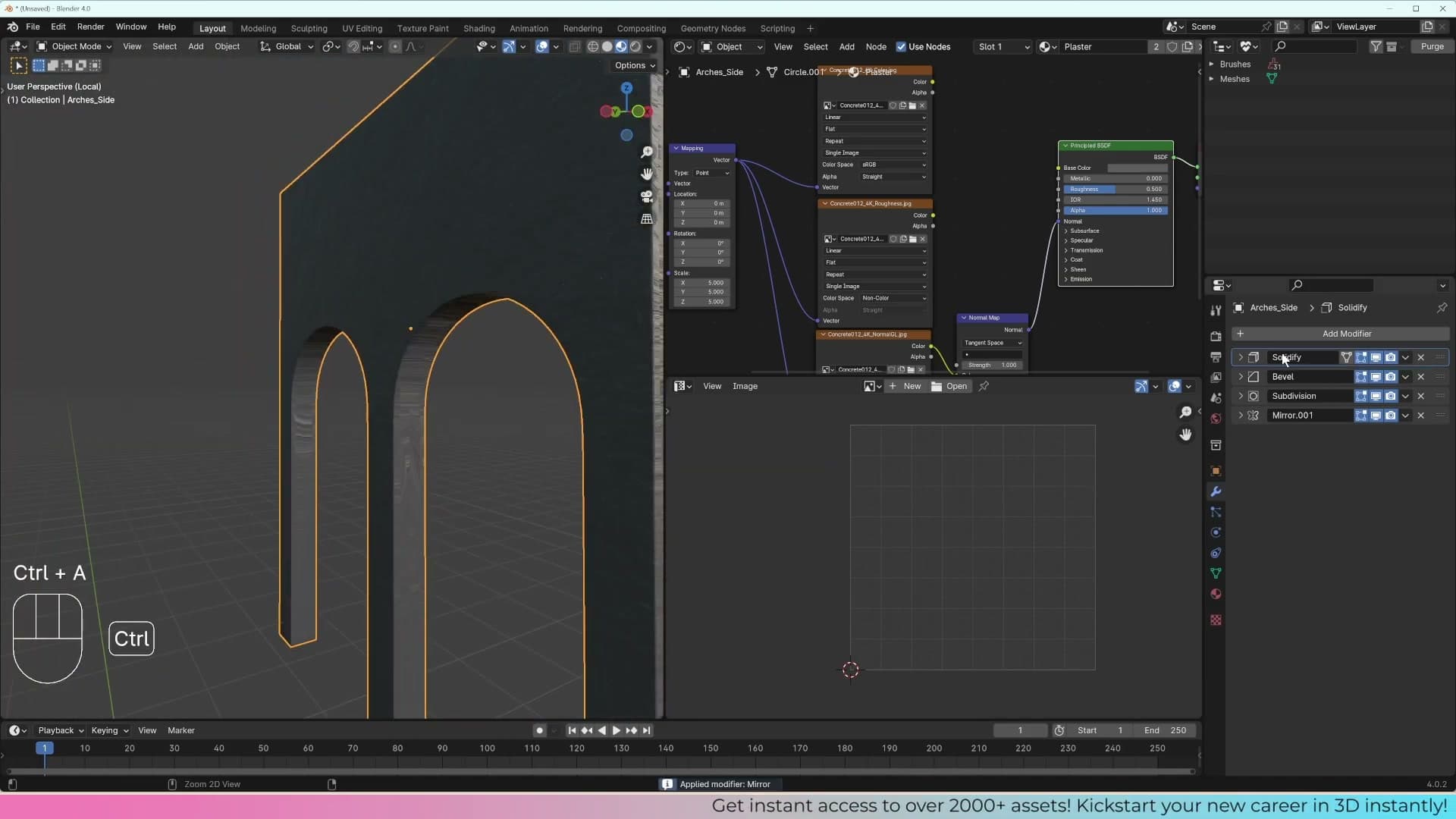Image resolution: width=1456 pixels, height=819 pixels.
Task: Switch perspective/orthographic grid gizmo in viewport
Action: pos(647,218)
